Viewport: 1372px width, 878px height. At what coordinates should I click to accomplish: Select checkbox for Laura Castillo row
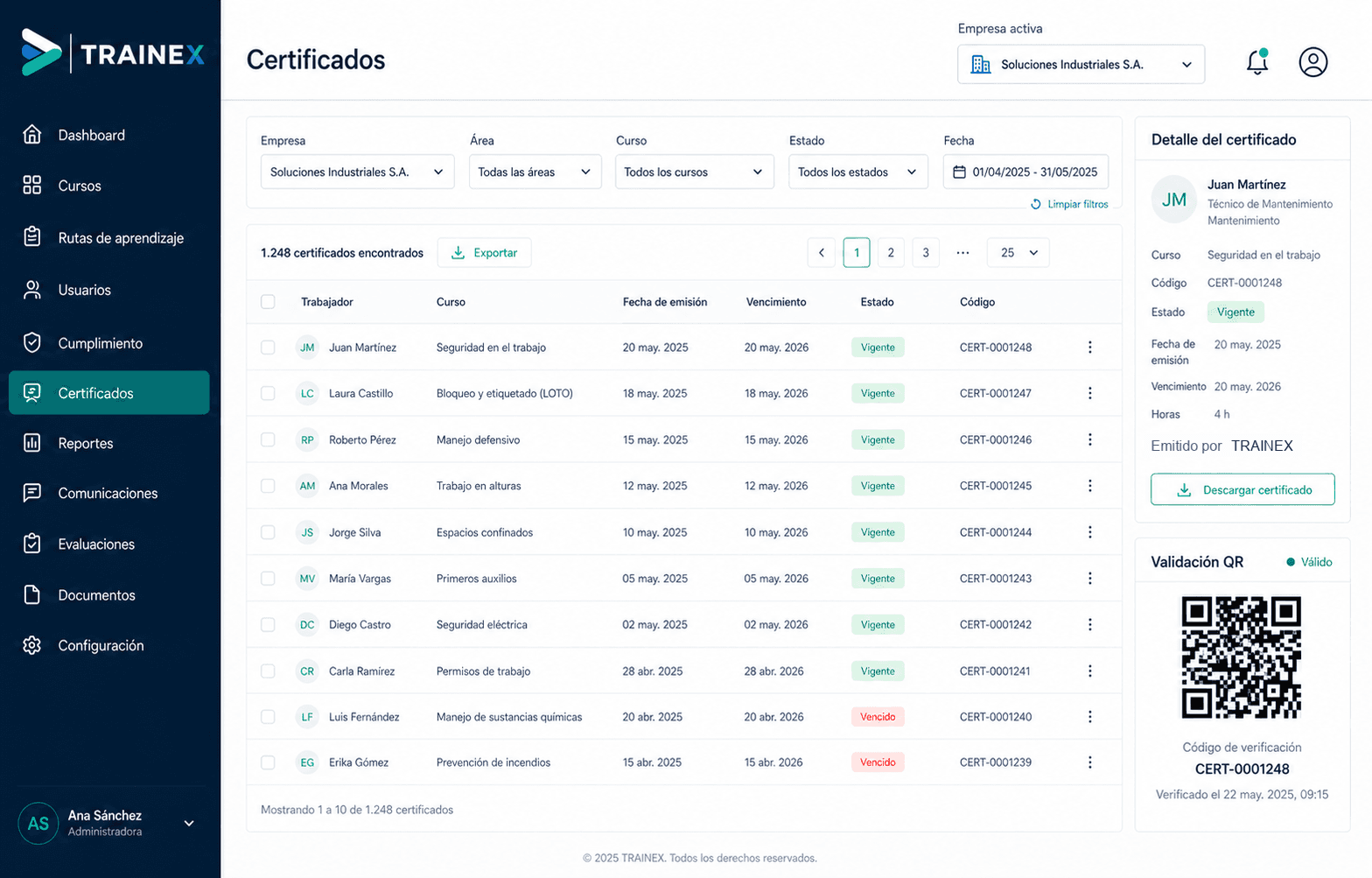[x=268, y=393]
